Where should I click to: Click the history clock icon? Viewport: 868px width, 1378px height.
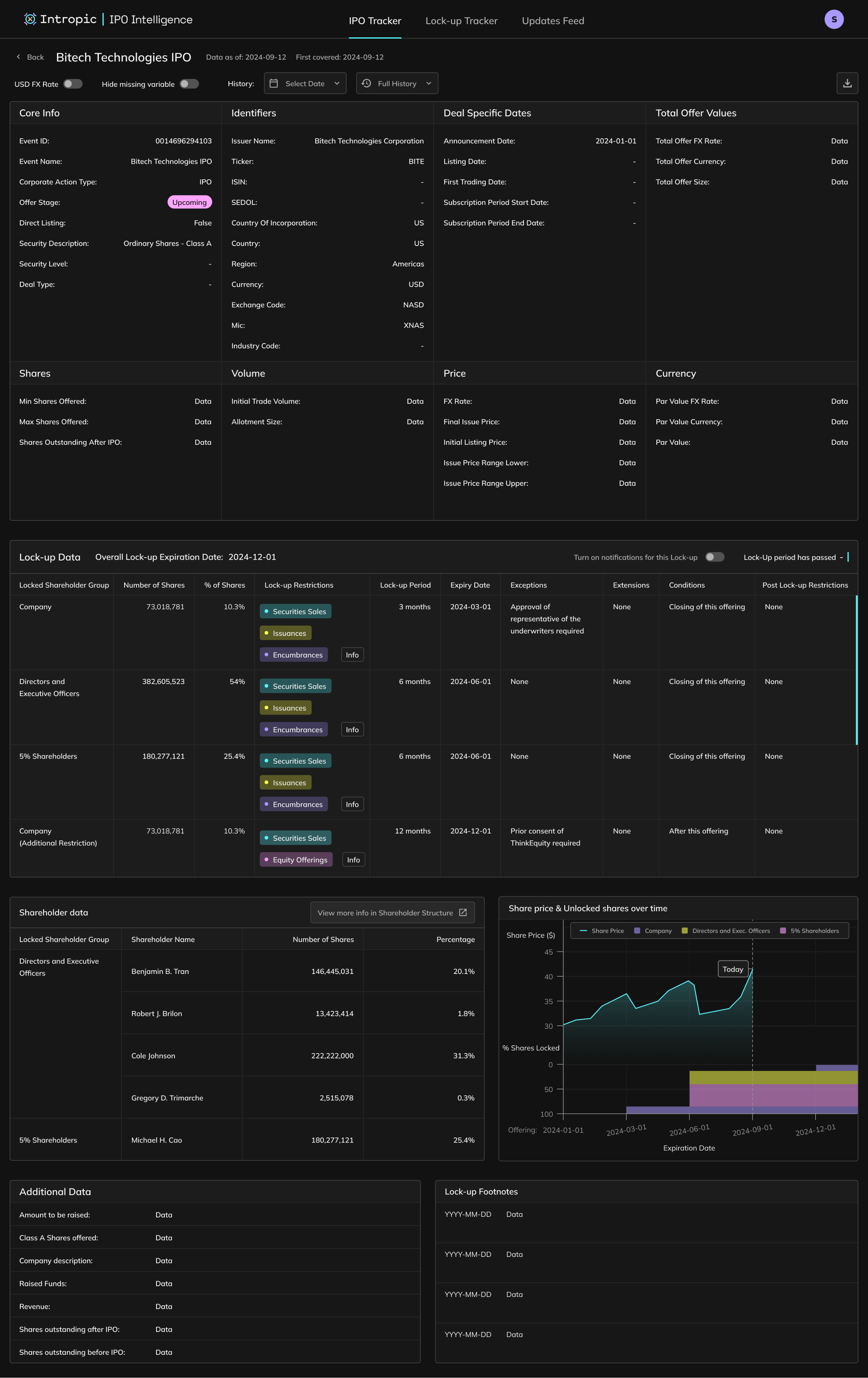[x=366, y=83]
